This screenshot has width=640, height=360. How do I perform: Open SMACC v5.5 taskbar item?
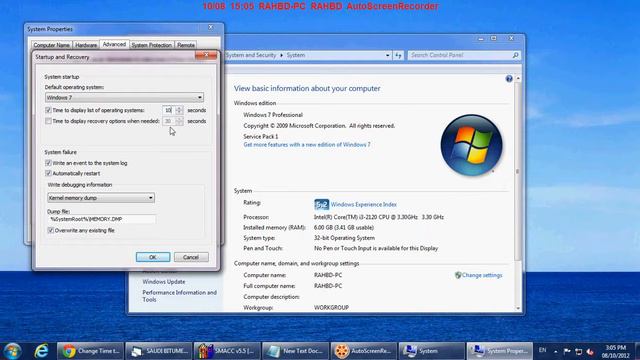tap(227, 351)
